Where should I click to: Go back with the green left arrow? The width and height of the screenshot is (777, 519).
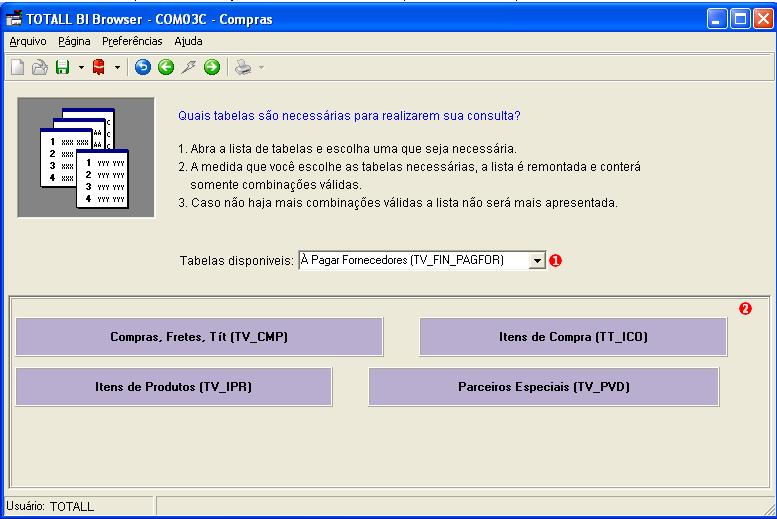coord(166,67)
